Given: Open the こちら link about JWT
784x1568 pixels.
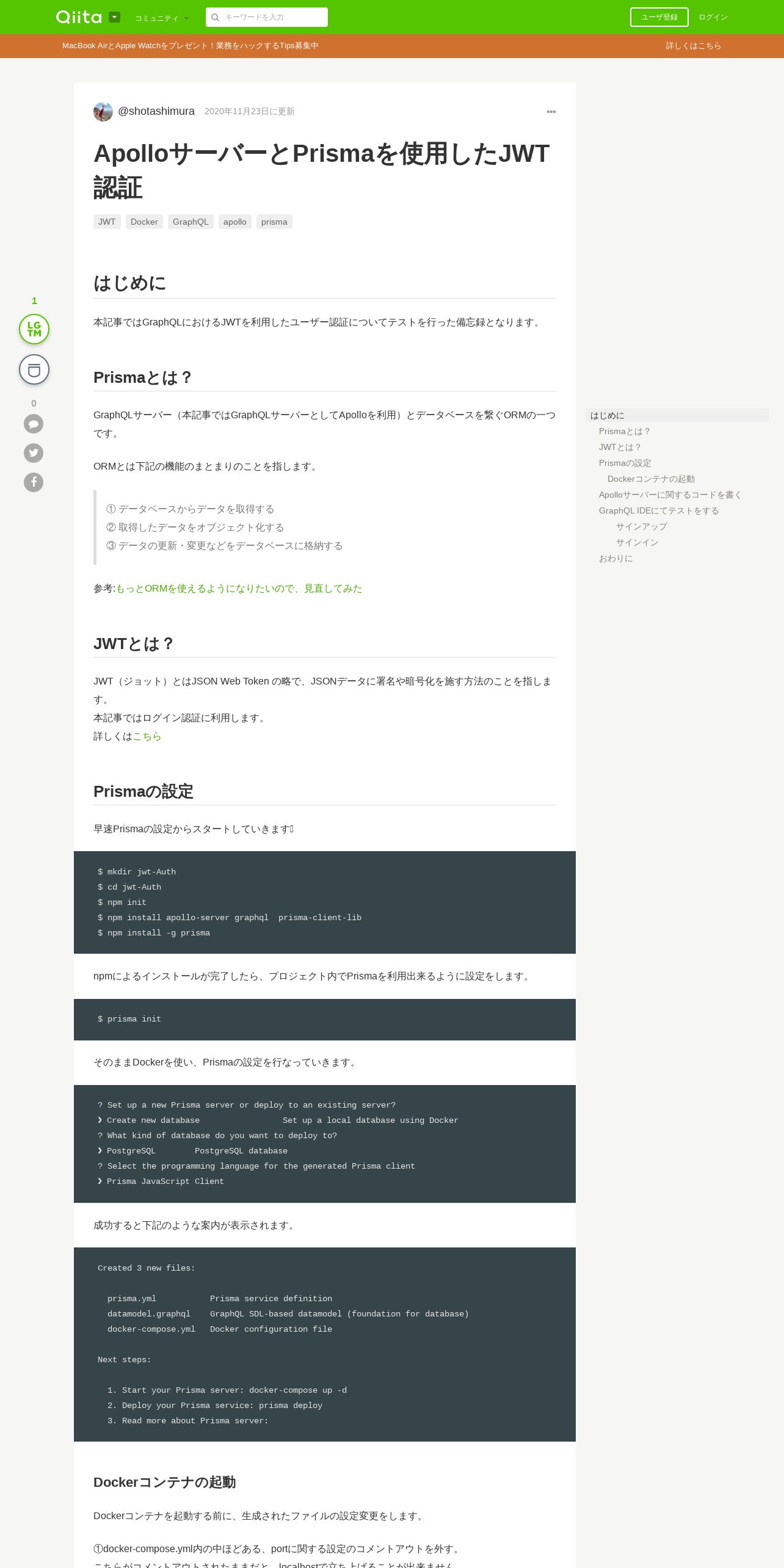Looking at the screenshot, I should click(147, 736).
